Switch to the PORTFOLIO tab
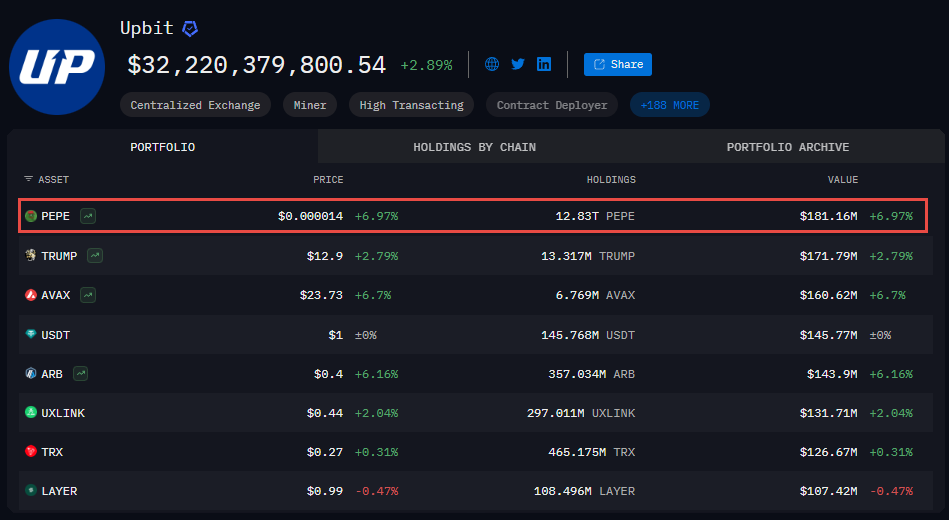Viewport: 949px width, 520px height. pos(162,146)
